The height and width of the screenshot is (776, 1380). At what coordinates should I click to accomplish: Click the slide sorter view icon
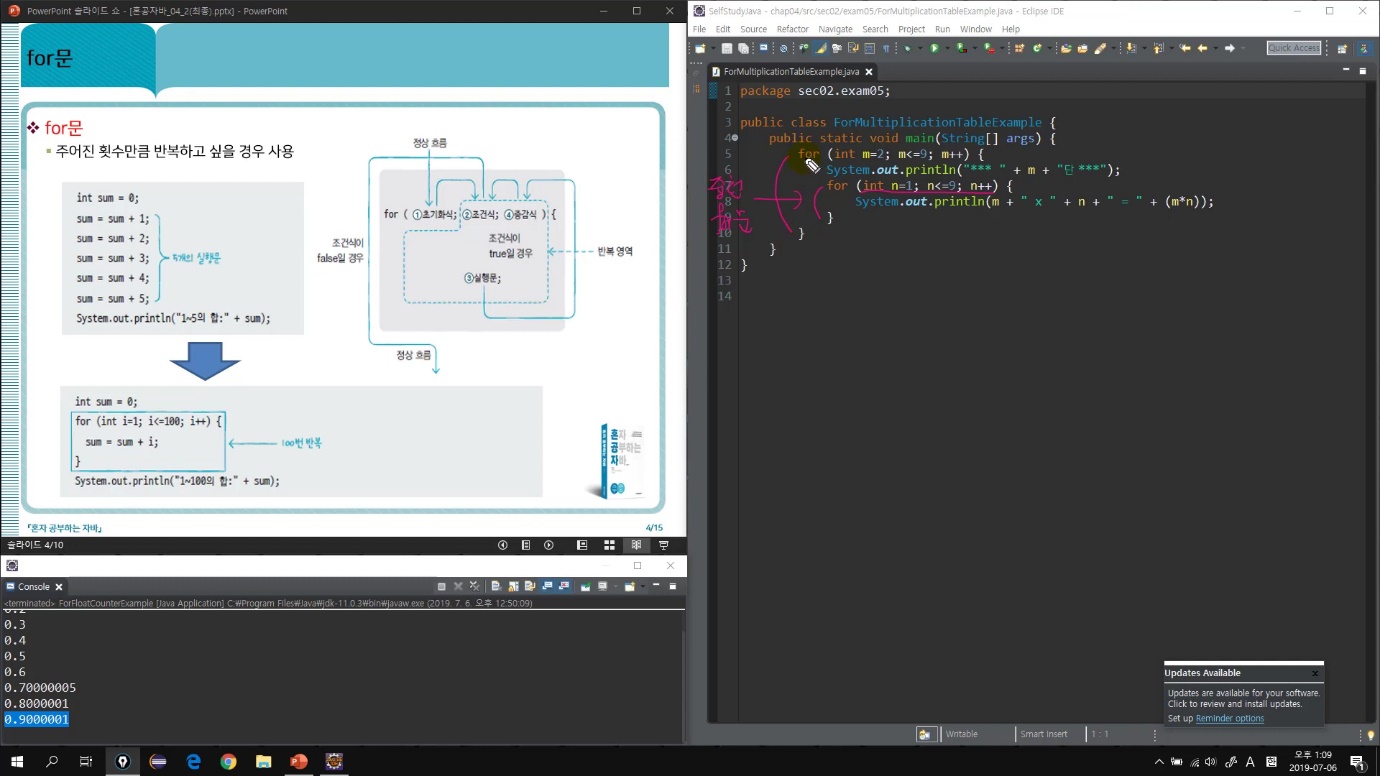pyautogui.click(x=609, y=545)
